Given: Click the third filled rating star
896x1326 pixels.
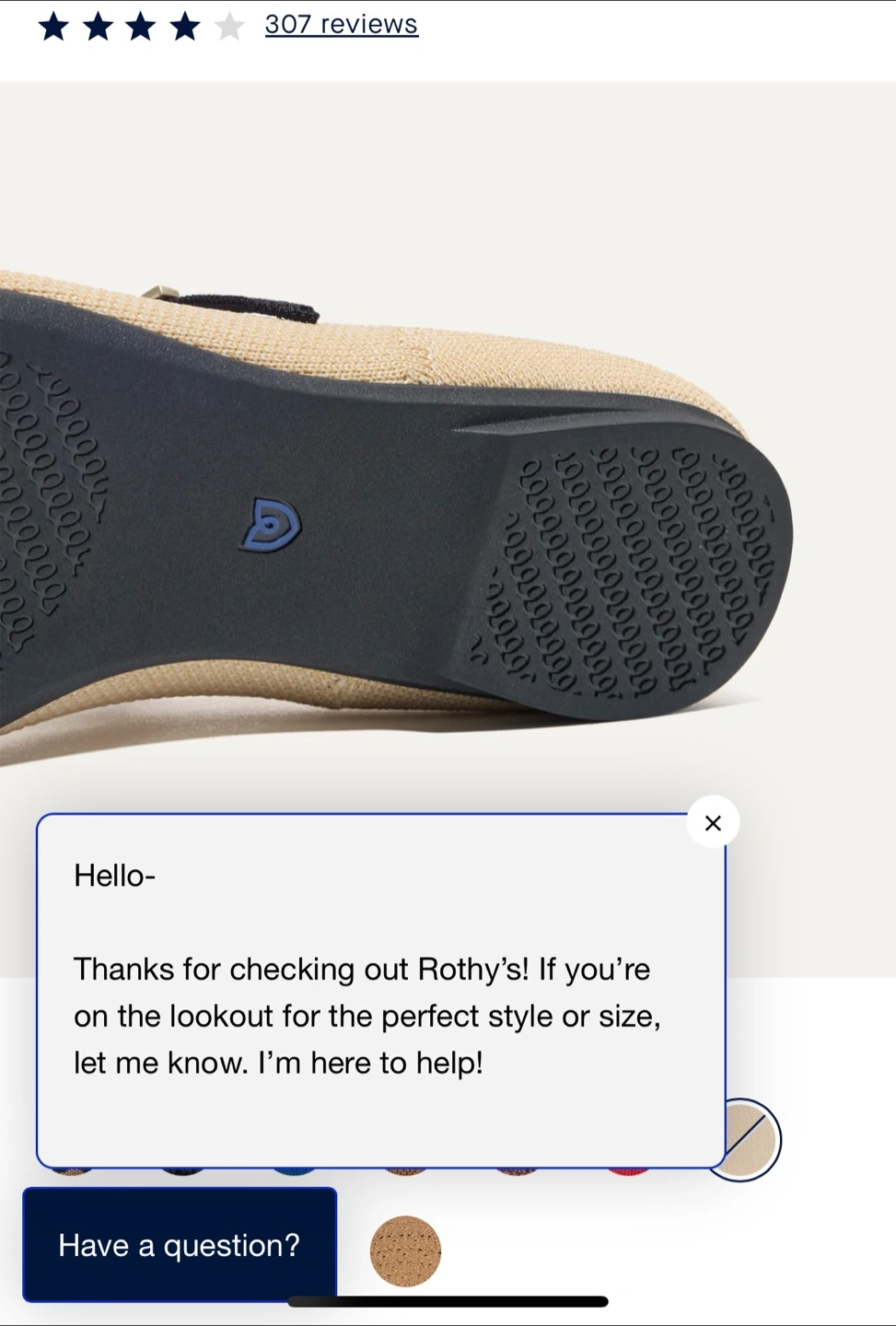Looking at the screenshot, I should click(x=141, y=26).
